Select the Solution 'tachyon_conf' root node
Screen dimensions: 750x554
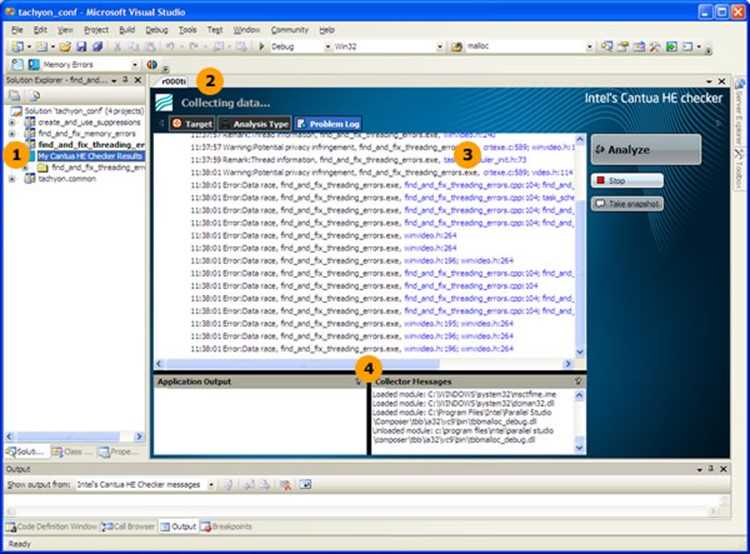coord(84,111)
